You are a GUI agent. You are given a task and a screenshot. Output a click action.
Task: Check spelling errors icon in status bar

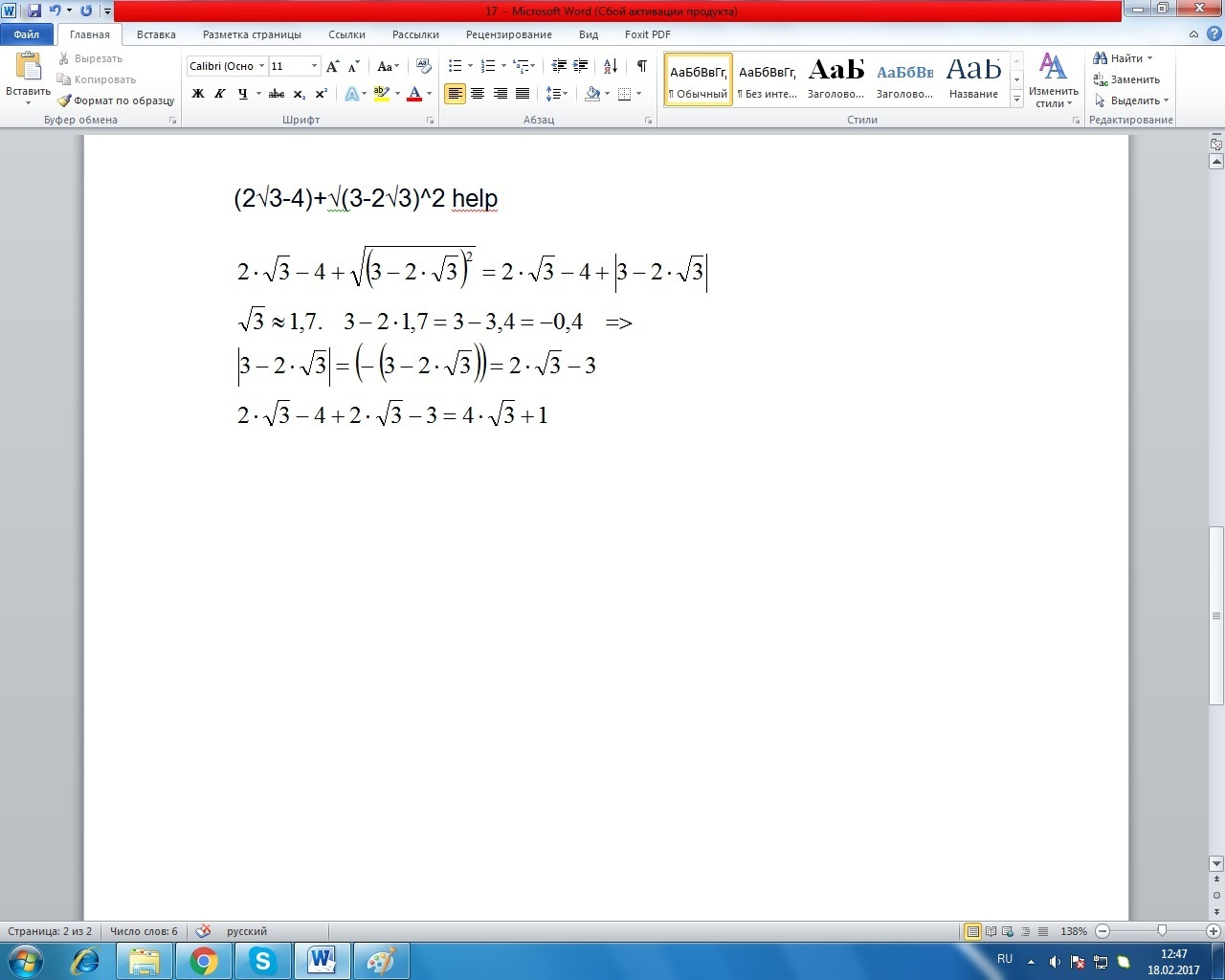point(203,931)
